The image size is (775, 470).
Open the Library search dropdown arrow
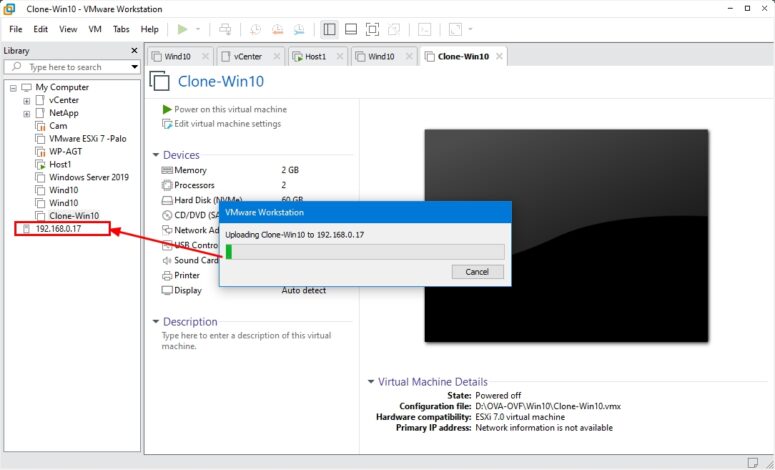(134, 67)
